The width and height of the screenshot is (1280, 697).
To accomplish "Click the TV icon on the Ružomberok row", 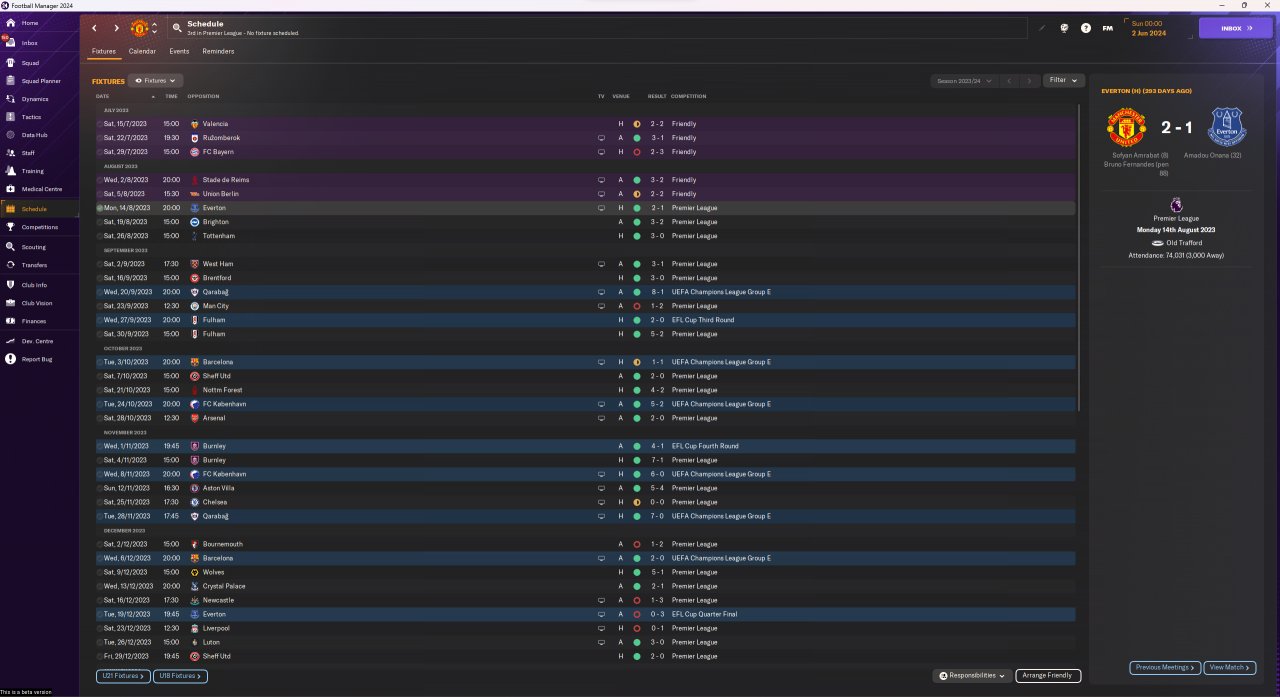I will tap(602, 138).
